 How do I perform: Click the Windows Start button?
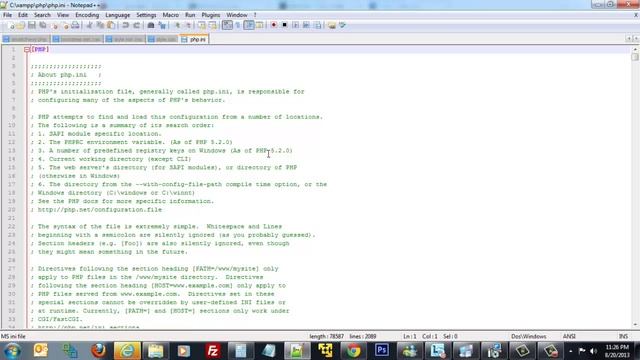12,351
